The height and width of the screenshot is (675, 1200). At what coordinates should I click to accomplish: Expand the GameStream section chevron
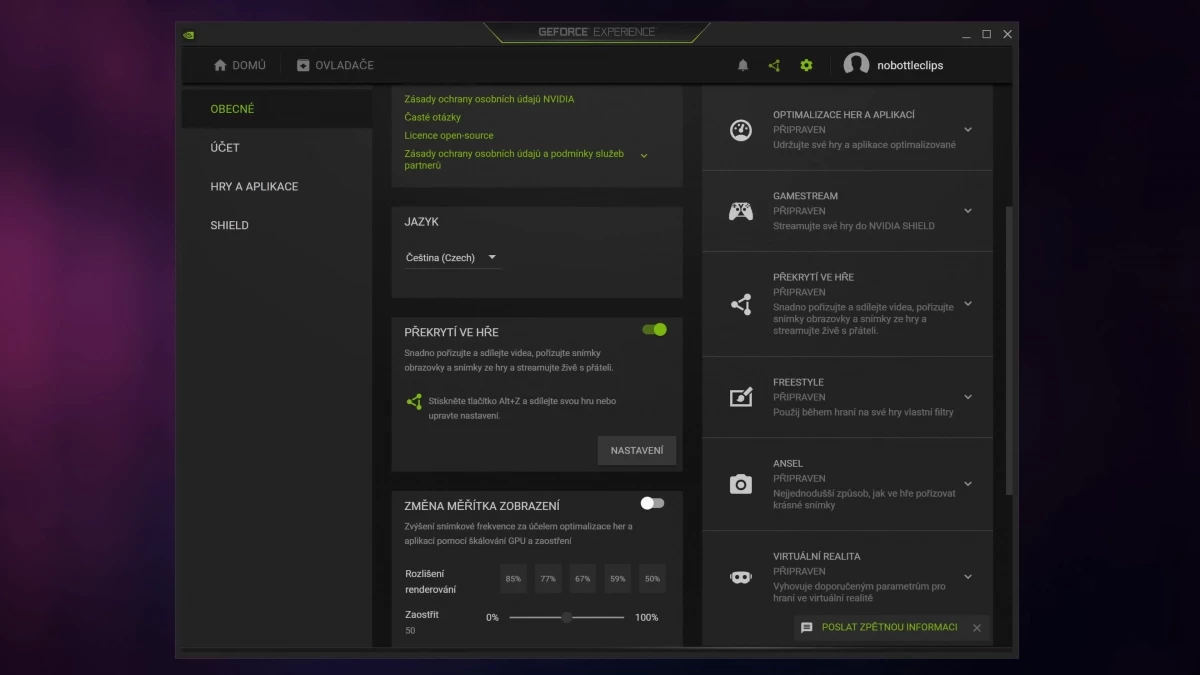click(968, 211)
